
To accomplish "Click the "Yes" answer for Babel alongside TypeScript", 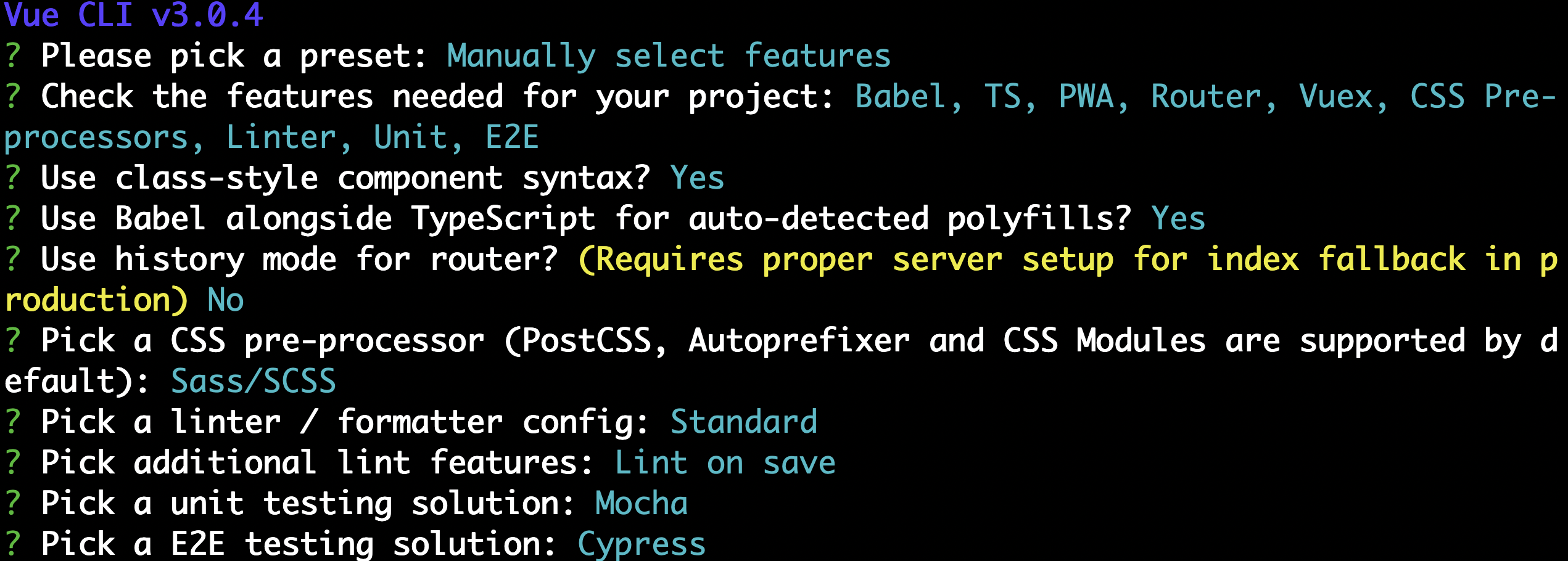I will tap(1178, 219).
